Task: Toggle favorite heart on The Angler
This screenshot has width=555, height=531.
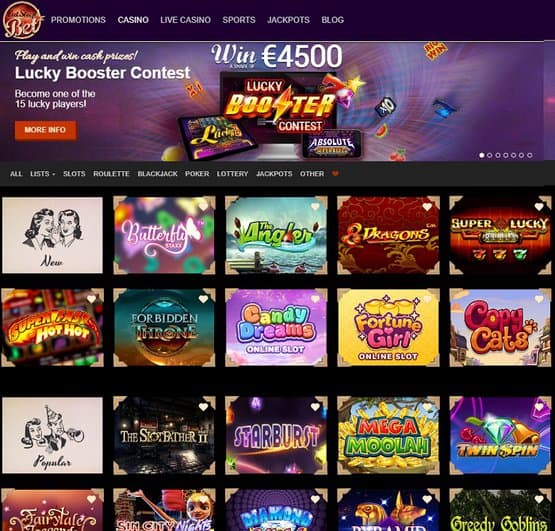Action: (315, 206)
